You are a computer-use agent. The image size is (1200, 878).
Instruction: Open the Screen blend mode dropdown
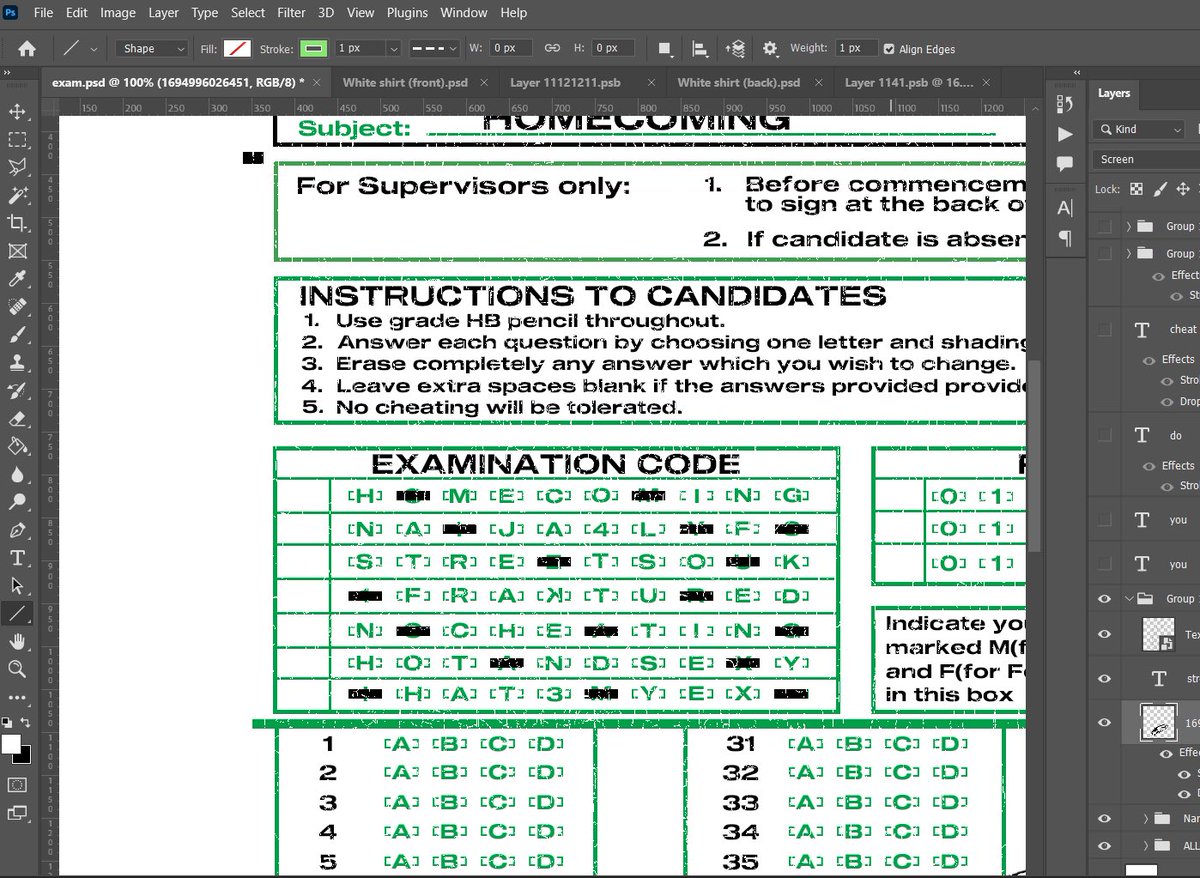(x=1146, y=159)
